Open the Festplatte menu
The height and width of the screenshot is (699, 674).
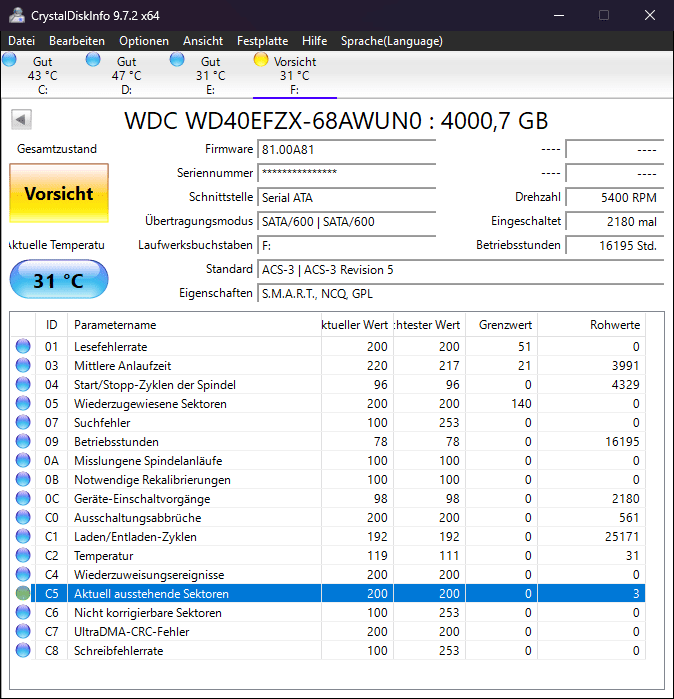(263, 41)
